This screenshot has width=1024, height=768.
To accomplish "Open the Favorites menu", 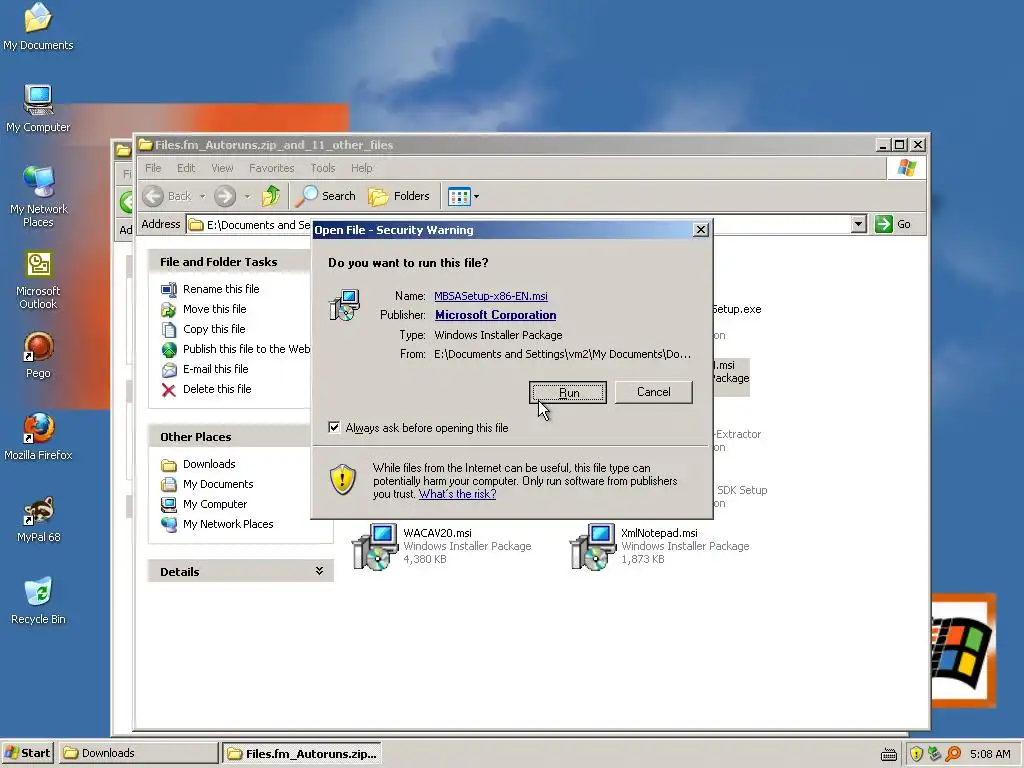I will pyautogui.click(x=272, y=168).
